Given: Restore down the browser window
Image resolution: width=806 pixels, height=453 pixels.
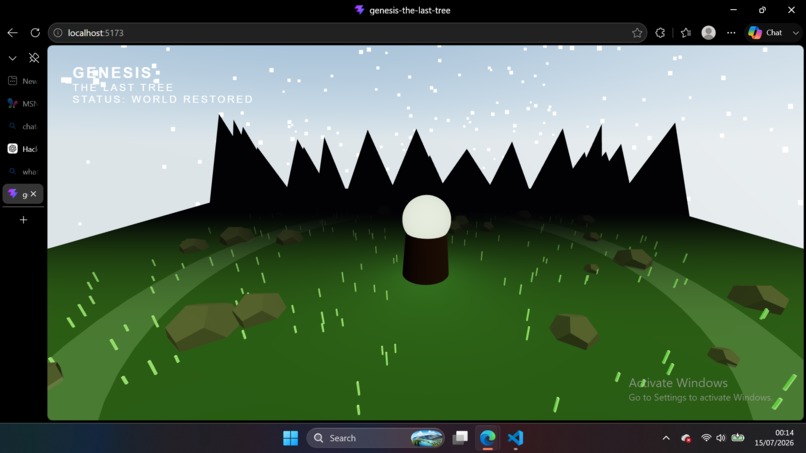Looking at the screenshot, I should coord(762,10).
